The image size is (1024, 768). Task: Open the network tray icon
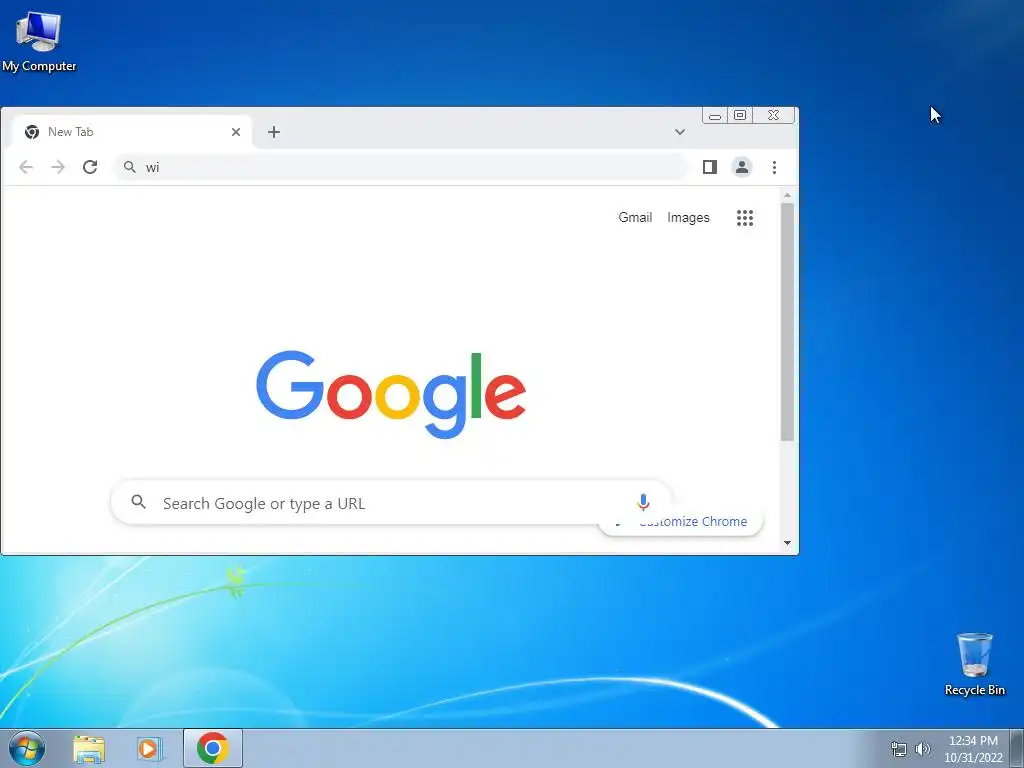click(x=899, y=749)
